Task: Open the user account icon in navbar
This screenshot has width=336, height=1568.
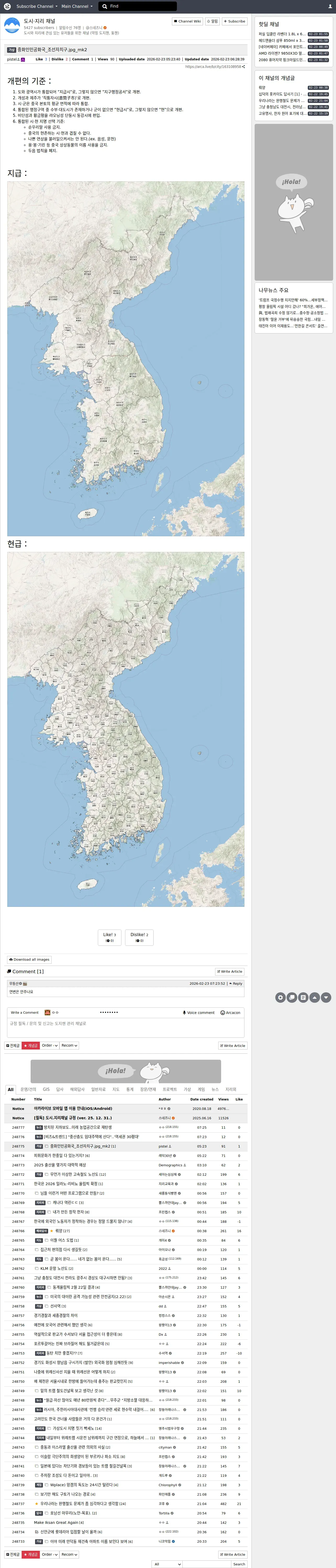Action: point(330,6)
